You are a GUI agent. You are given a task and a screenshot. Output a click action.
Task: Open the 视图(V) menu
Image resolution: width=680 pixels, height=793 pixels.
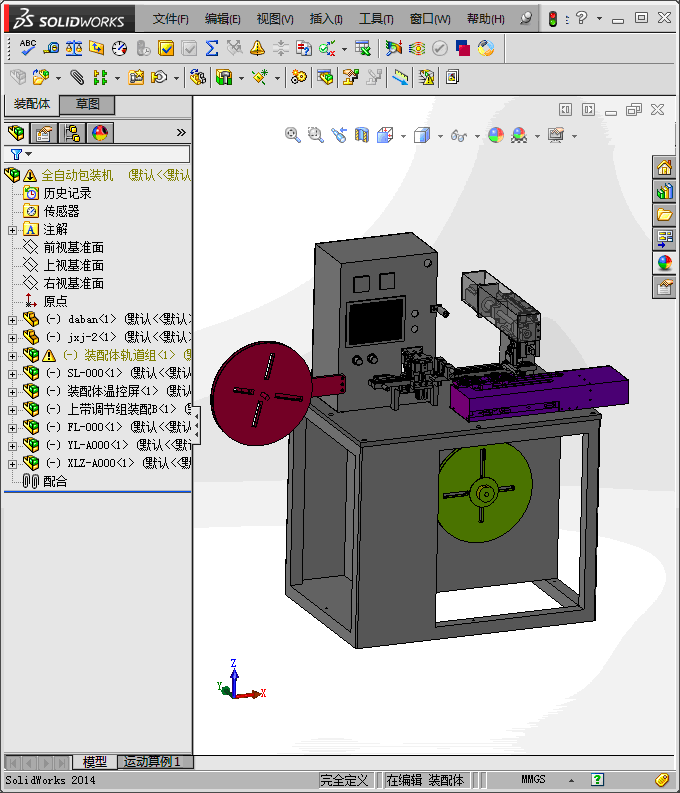point(275,19)
